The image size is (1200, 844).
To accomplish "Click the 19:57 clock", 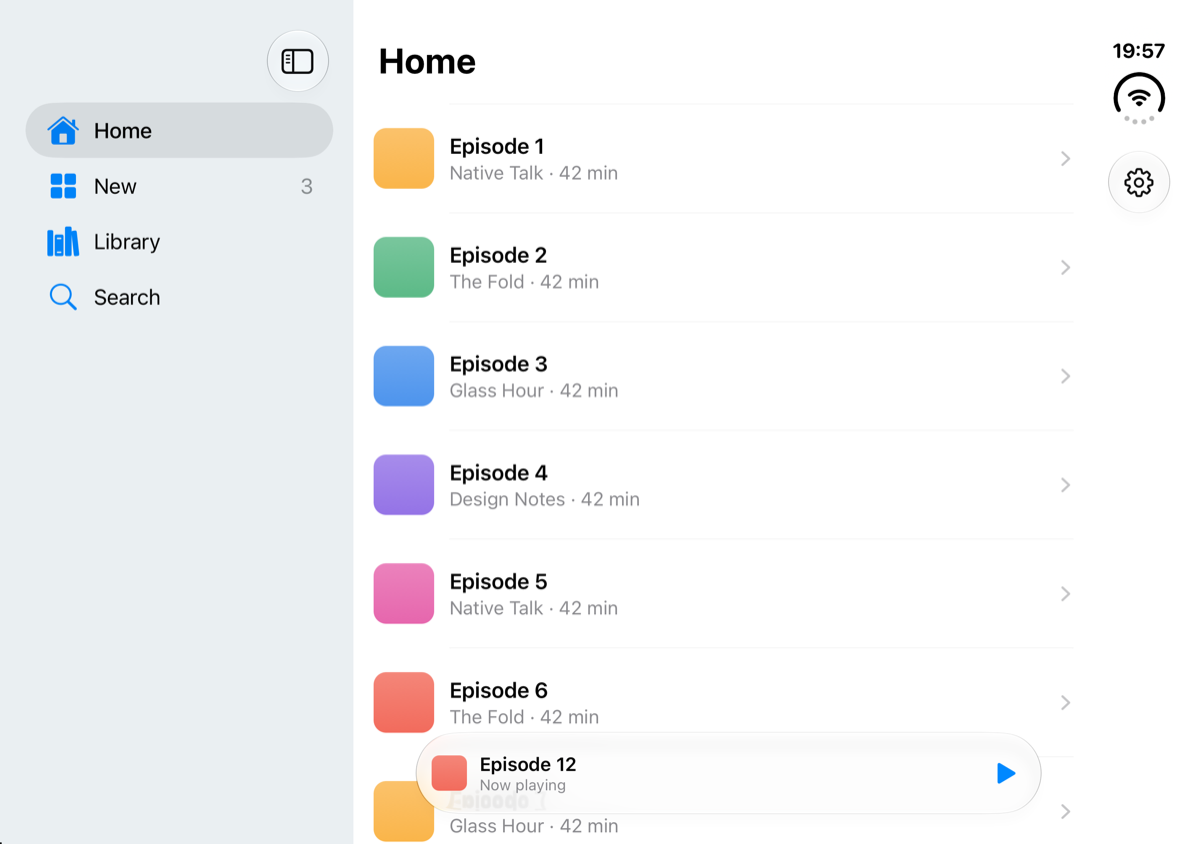I will point(1139,51).
